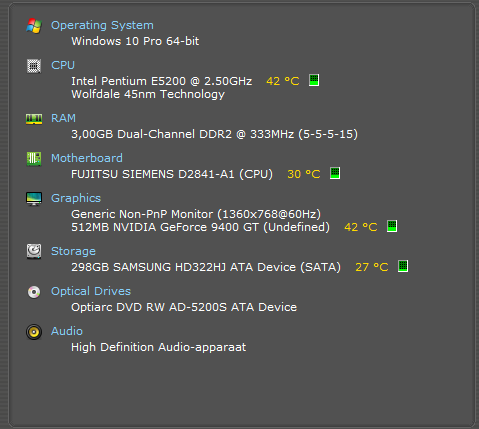The width and height of the screenshot is (479, 429).
Task: Open the Optical Drives section
Action: (x=91, y=291)
